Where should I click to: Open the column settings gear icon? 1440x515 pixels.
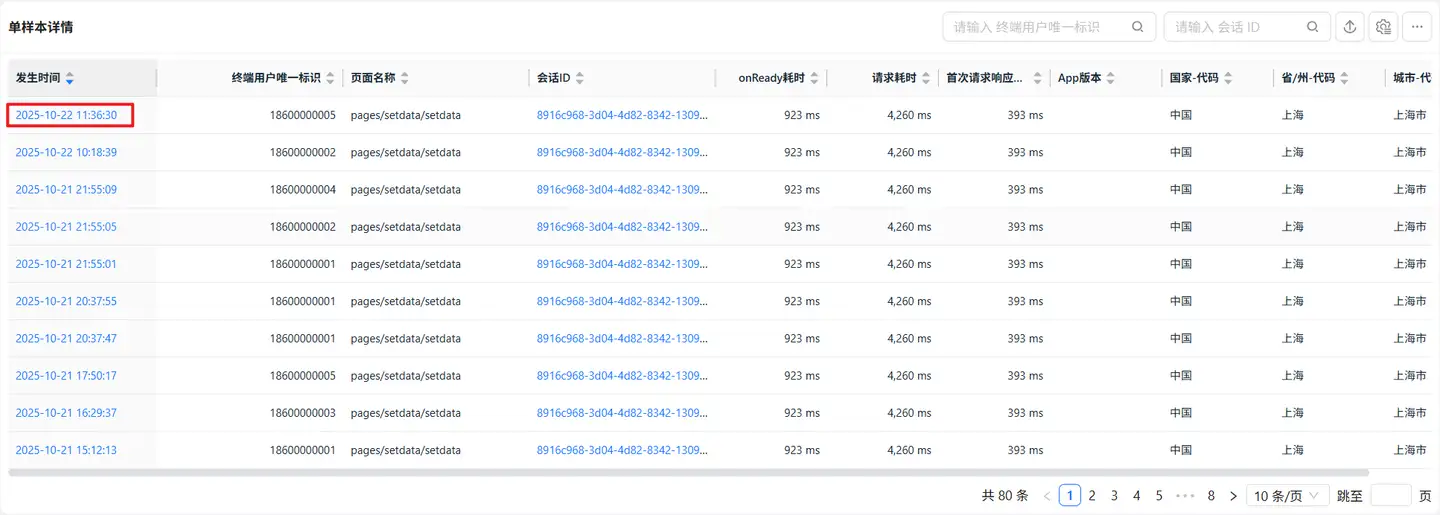click(x=1384, y=27)
